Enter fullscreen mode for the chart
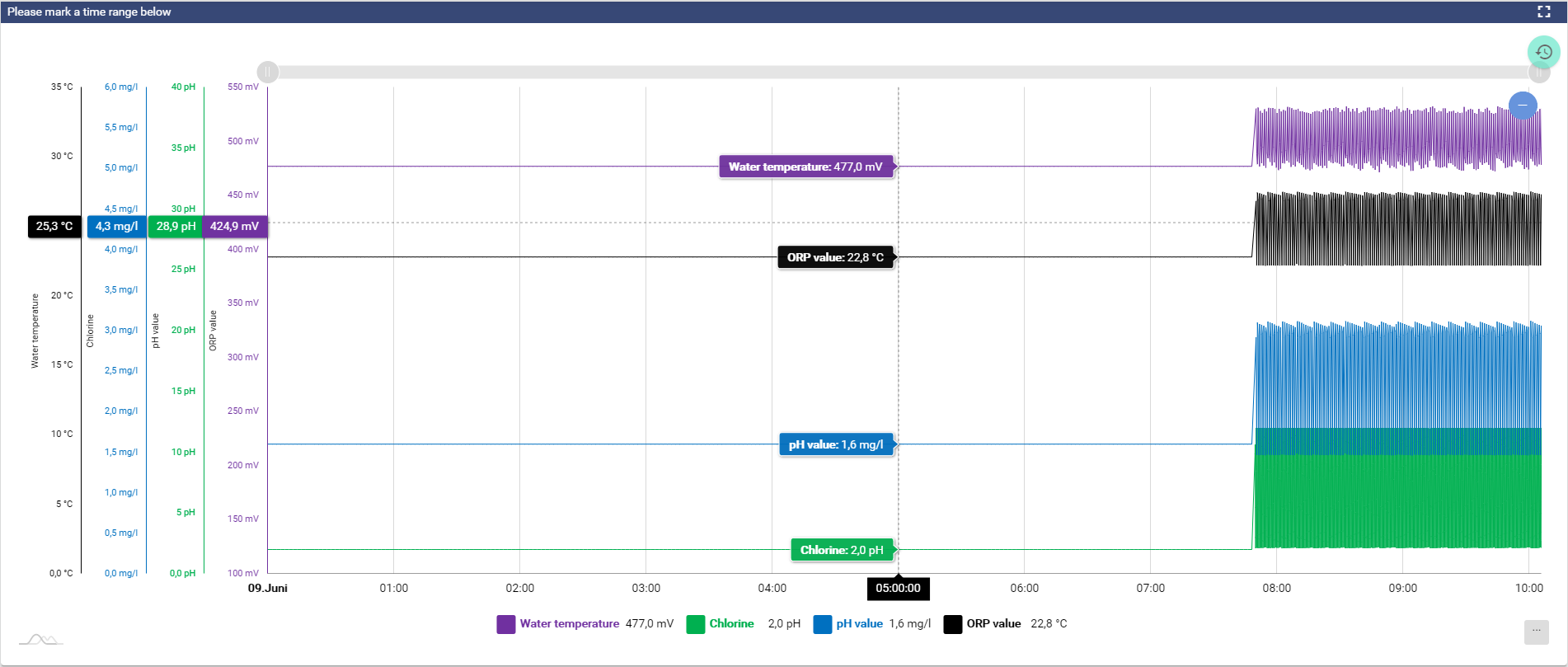This screenshot has width=1568, height=667. 1543,12
